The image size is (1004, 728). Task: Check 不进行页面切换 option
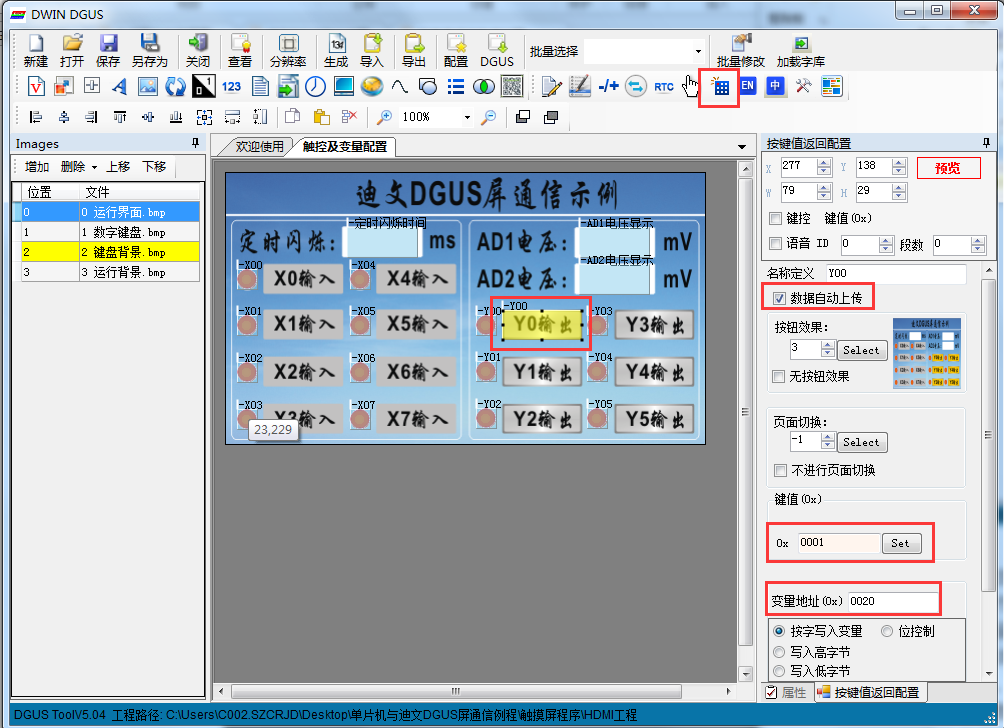coord(781,471)
